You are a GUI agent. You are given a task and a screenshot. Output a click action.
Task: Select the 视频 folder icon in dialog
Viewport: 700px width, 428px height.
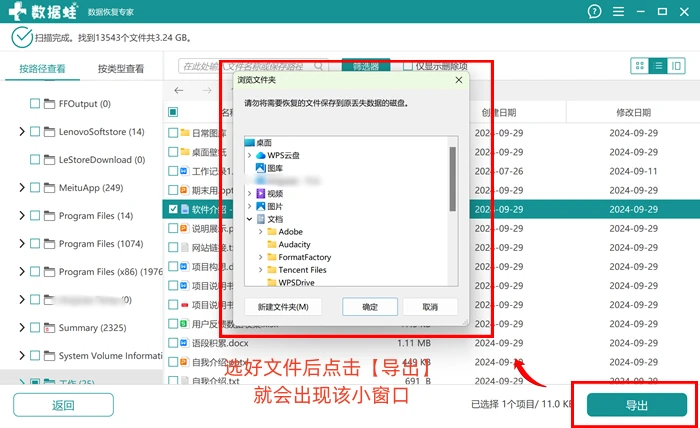[x=261, y=194]
